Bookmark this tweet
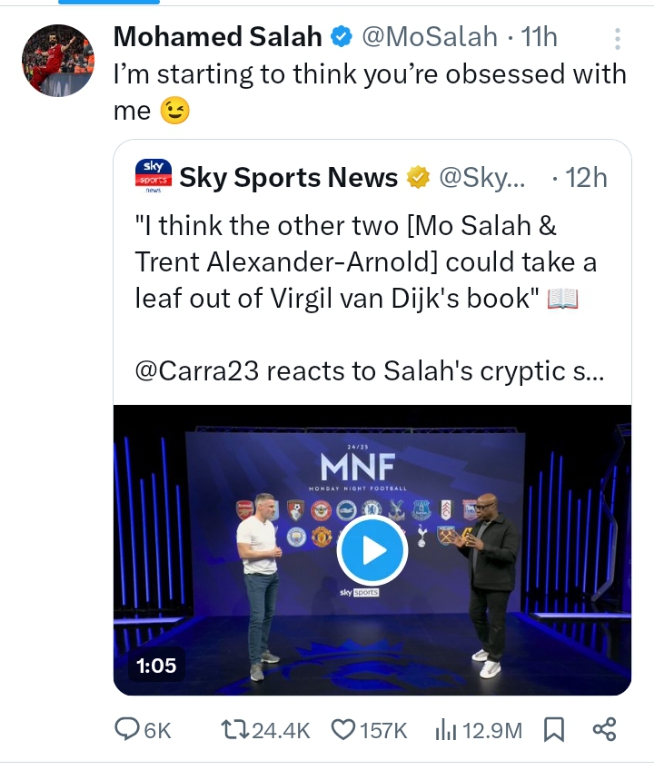The height and width of the screenshot is (771, 654). pyautogui.click(x=554, y=730)
